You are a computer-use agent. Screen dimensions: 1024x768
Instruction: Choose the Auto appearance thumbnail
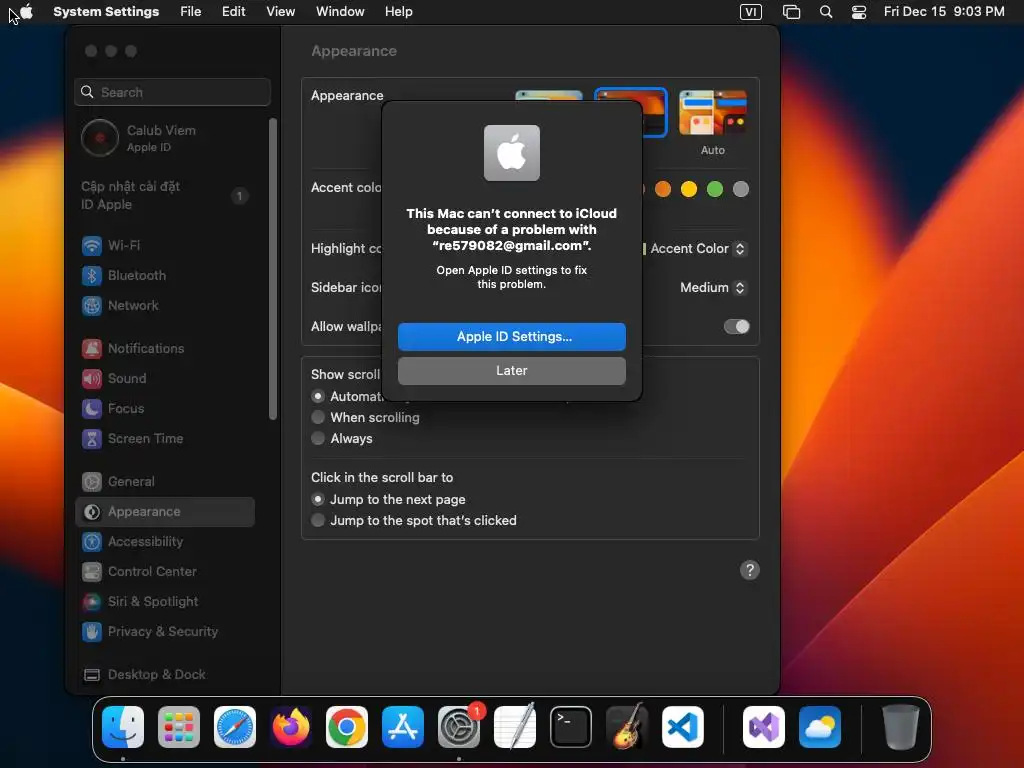point(712,113)
